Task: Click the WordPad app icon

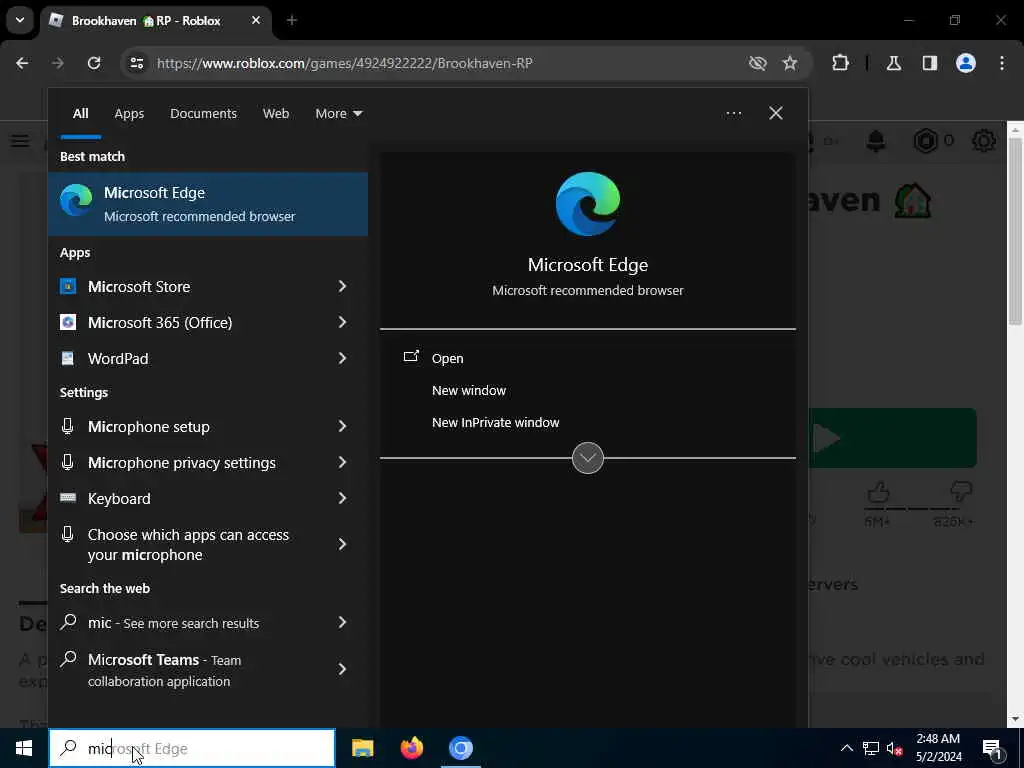Action: [x=68, y=358]
